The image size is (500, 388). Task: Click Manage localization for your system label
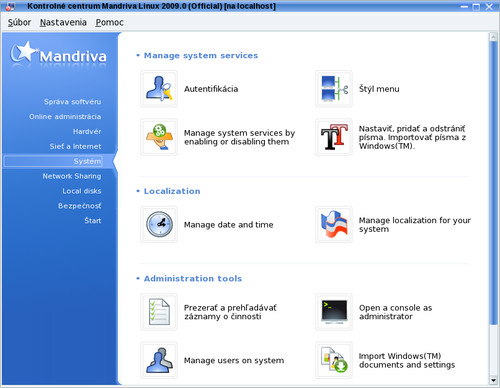415,225
